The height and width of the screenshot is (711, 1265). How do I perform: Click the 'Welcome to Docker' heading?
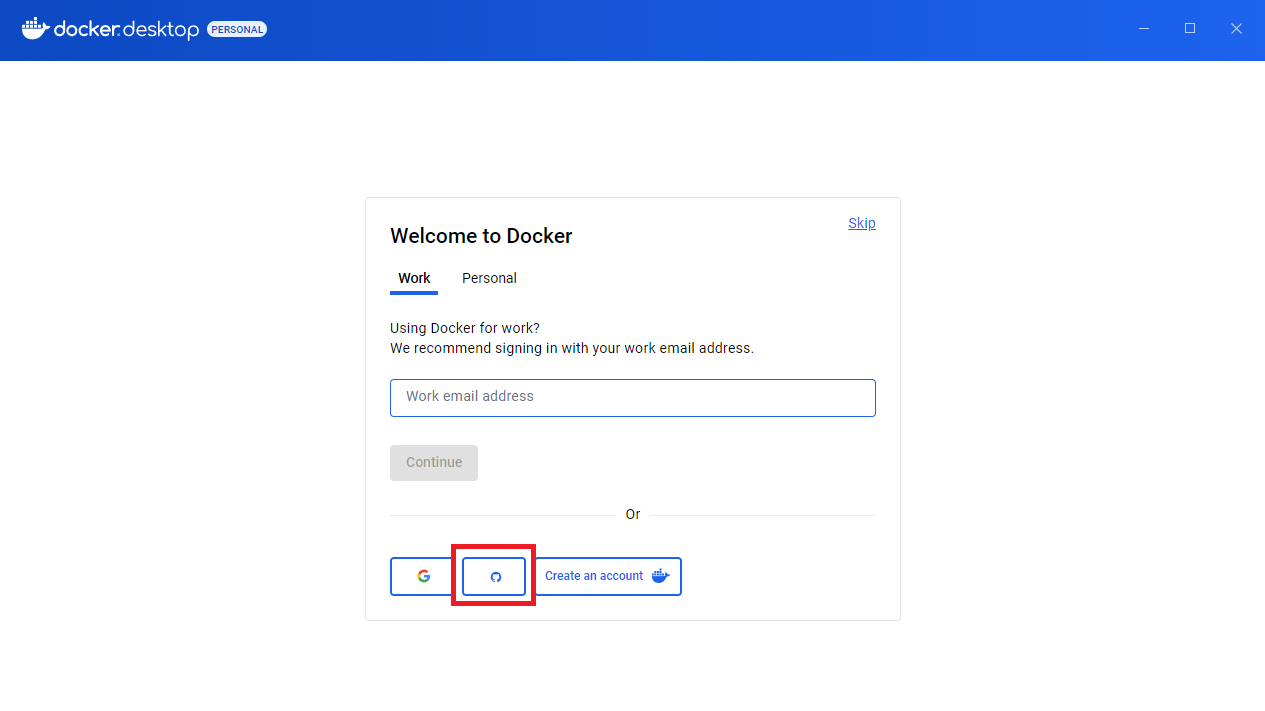(481, 236)
